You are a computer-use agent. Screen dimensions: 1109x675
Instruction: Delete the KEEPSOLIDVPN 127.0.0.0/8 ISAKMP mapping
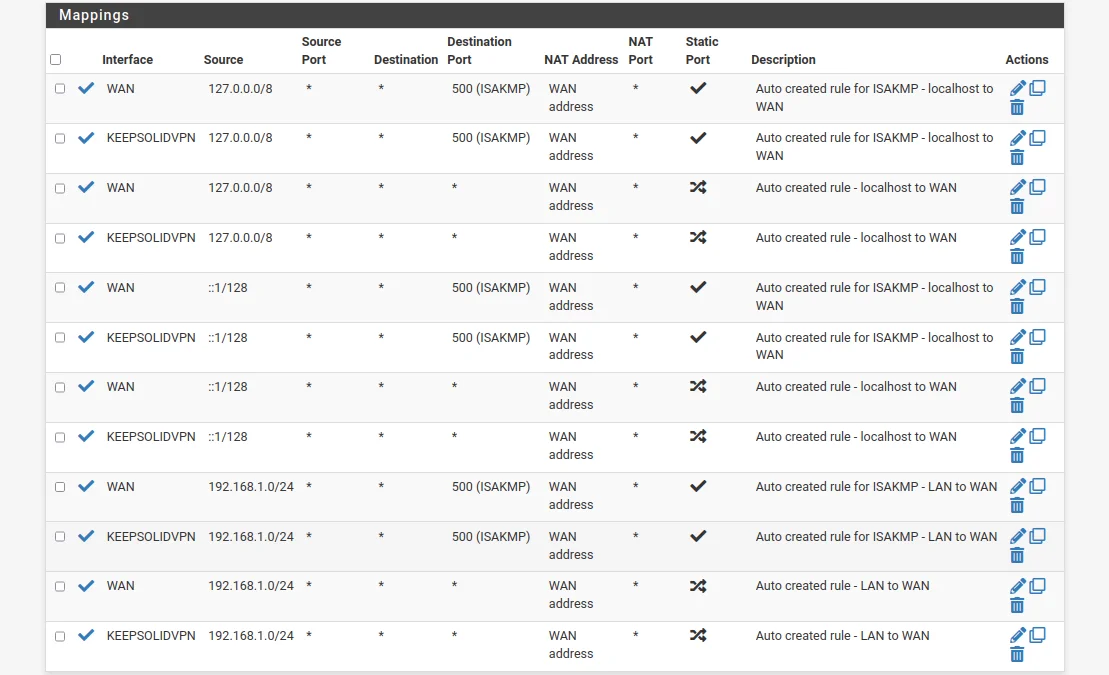pyautogui.click(x=1017, y=157)
